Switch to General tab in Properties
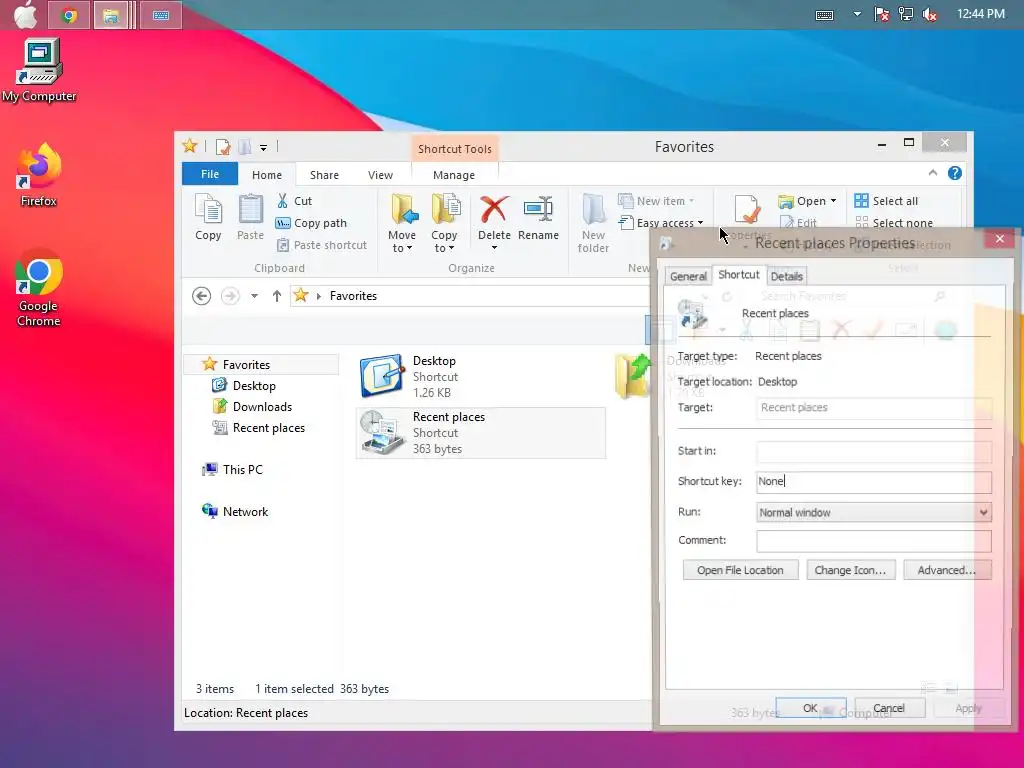Viewport: 1024px width, 768px height. [x=688, y=276]
